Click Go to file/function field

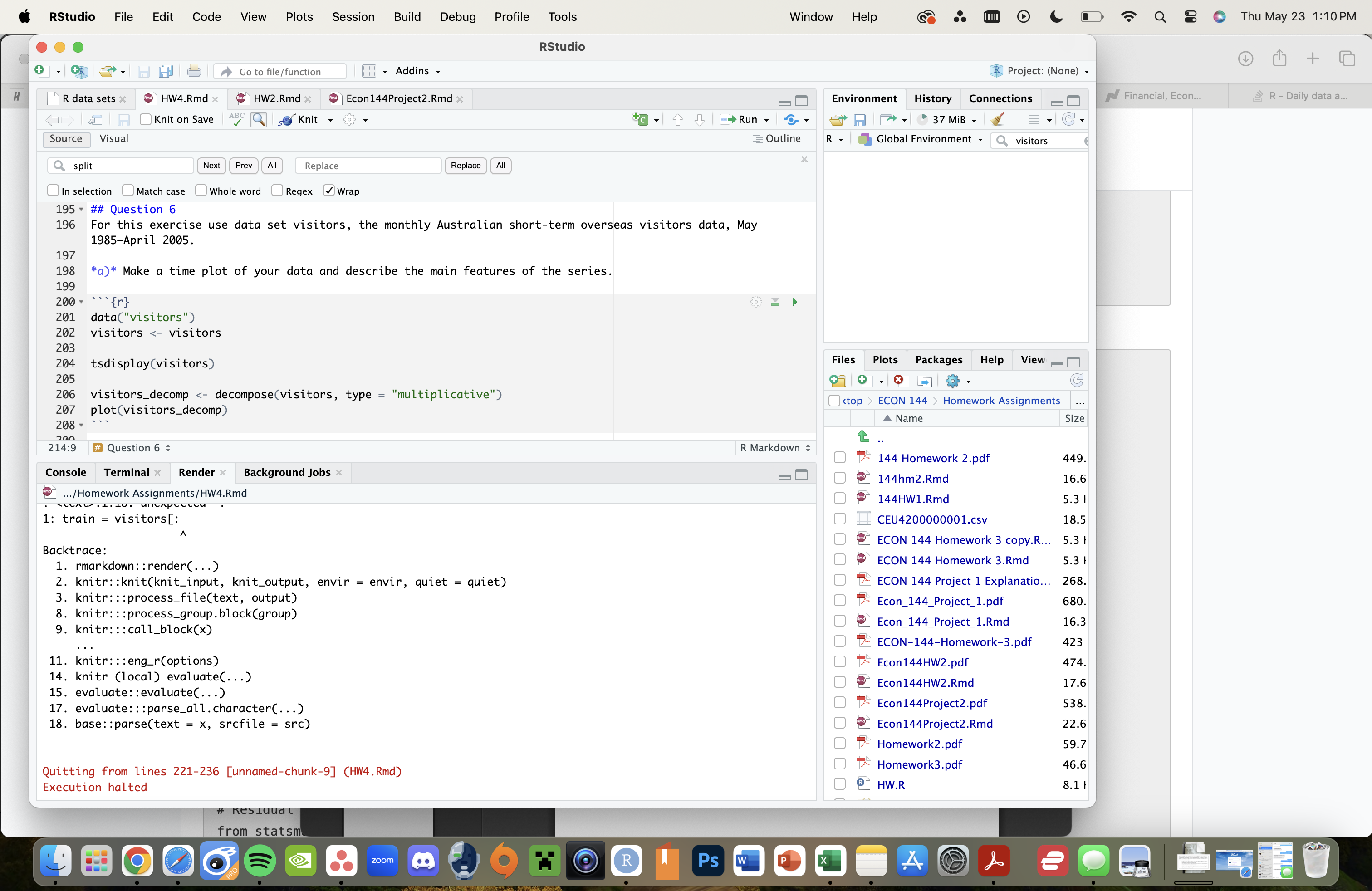(x=281, y=71)
